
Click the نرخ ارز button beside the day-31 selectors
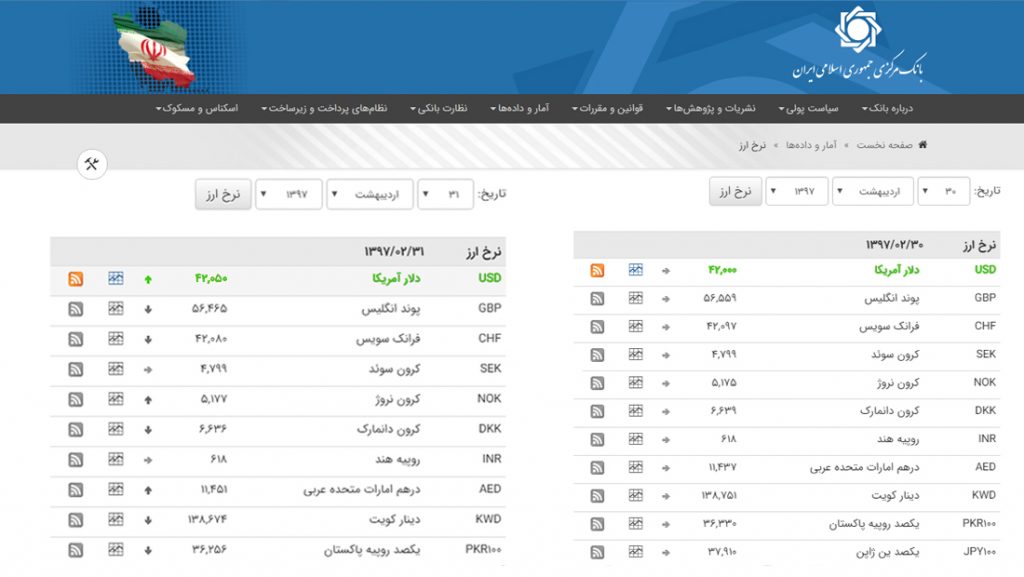click(223, 195)
